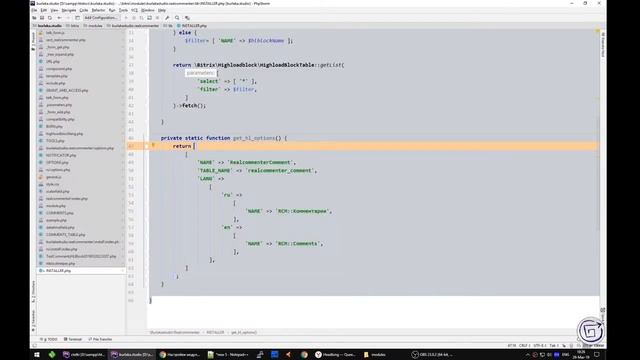Open the Edit menu
Viewport: 640px width, 360px height.
[44, 10]
